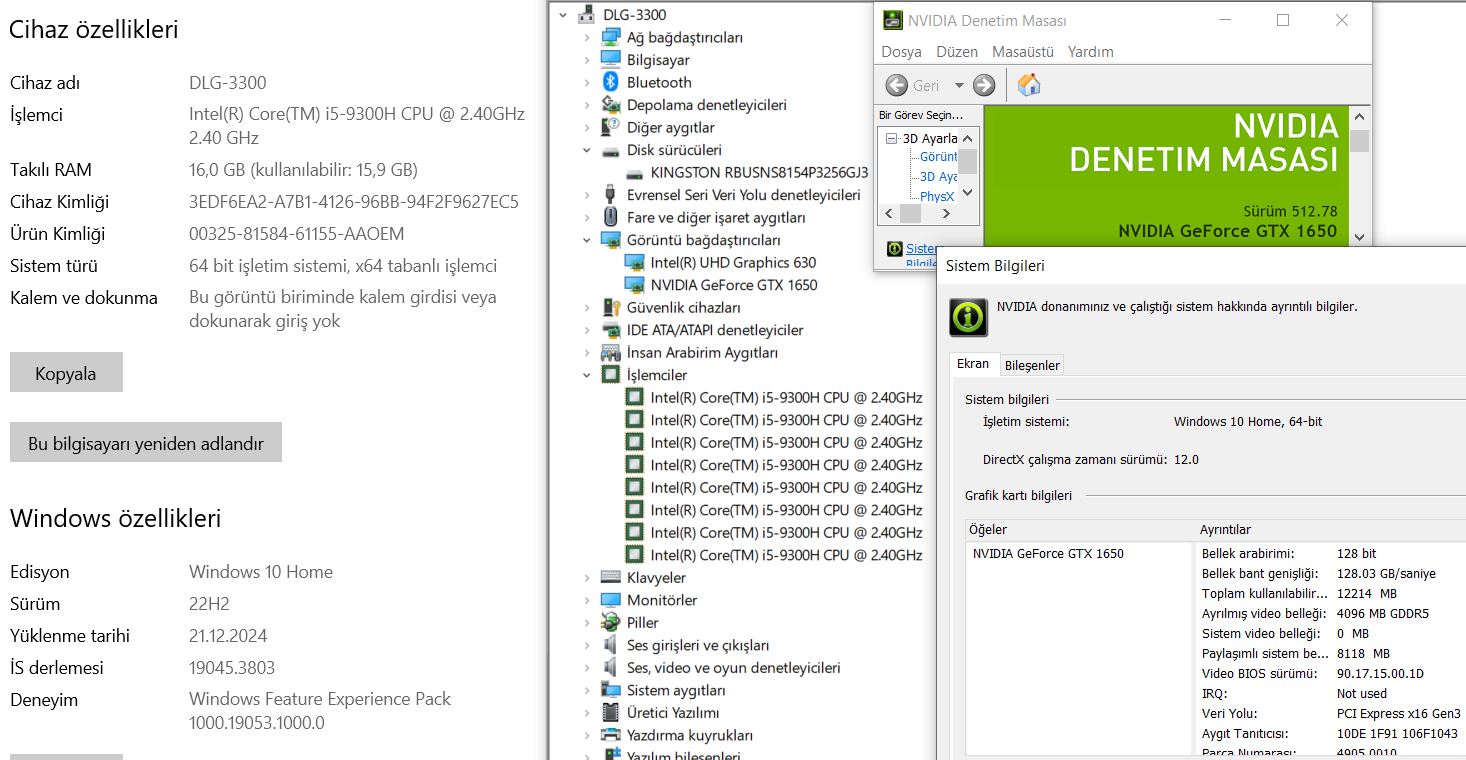Image resolution: width=1466 pixels, height=760 pixels.
Task: Click the Kopyala button under Cihaz özellikleri
Action: pos(66,373)
